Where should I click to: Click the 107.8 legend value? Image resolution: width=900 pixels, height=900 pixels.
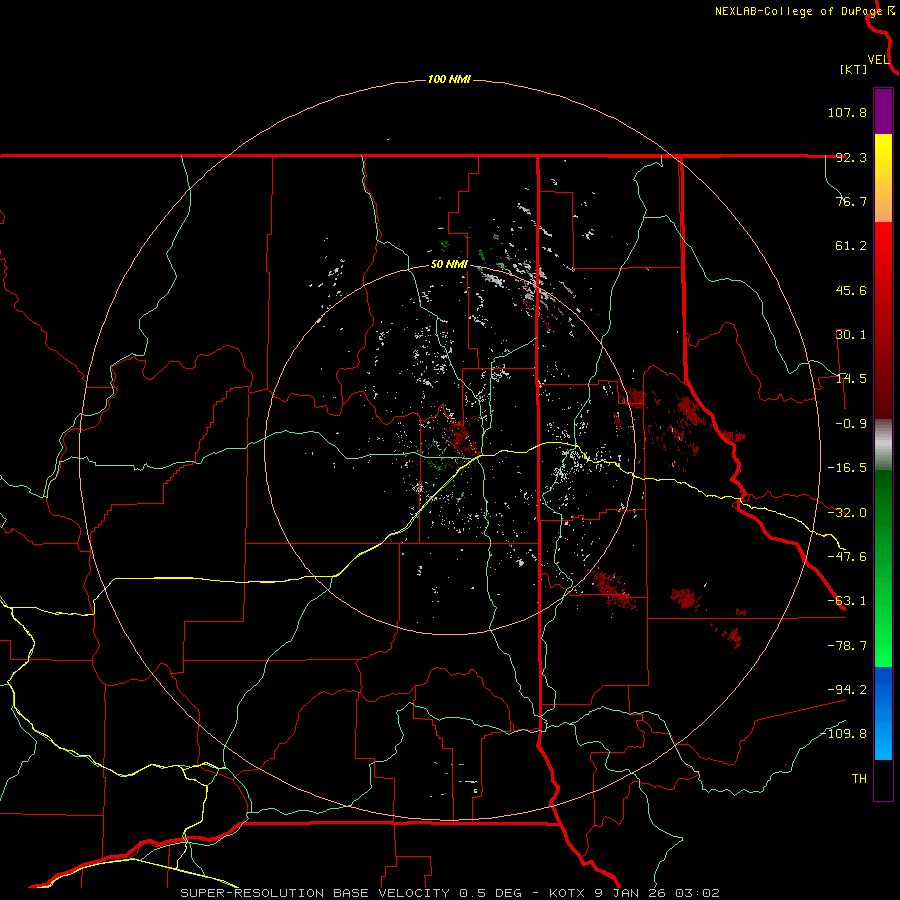point(847,112)
